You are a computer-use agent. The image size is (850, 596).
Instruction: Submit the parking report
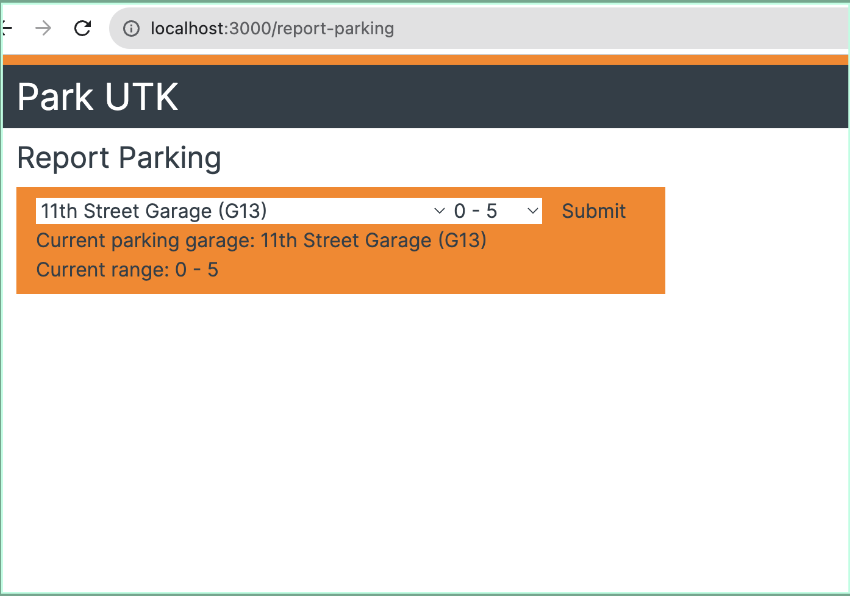click(594, 211)
